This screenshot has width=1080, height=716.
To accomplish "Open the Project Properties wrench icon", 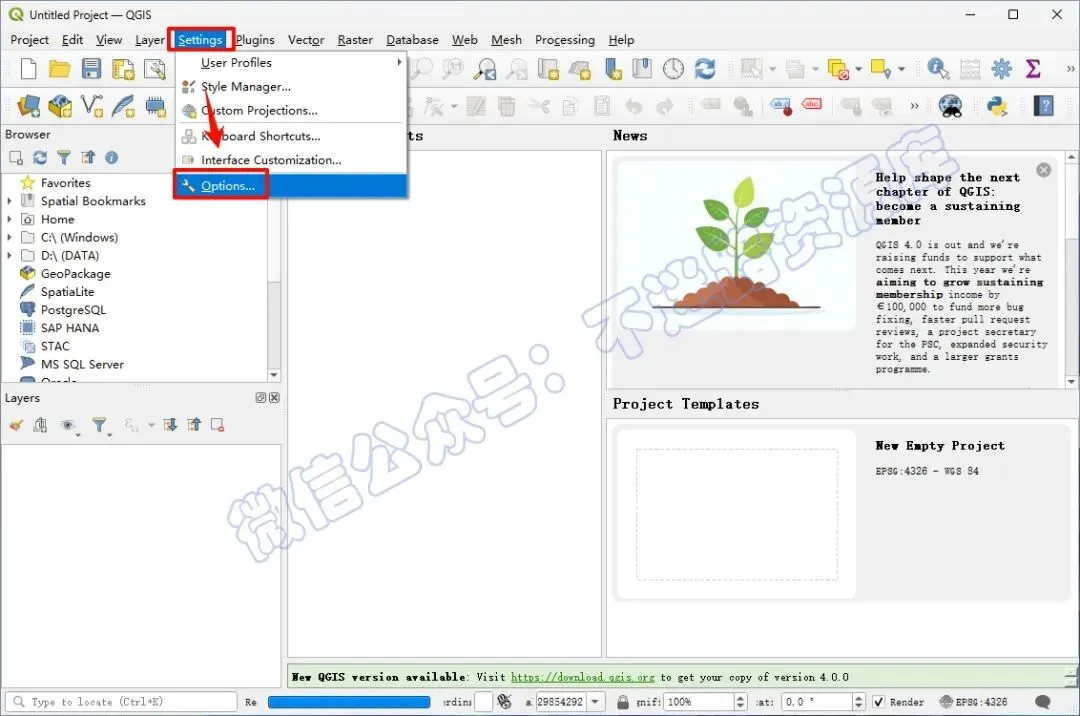I will (x=154, y=70).
